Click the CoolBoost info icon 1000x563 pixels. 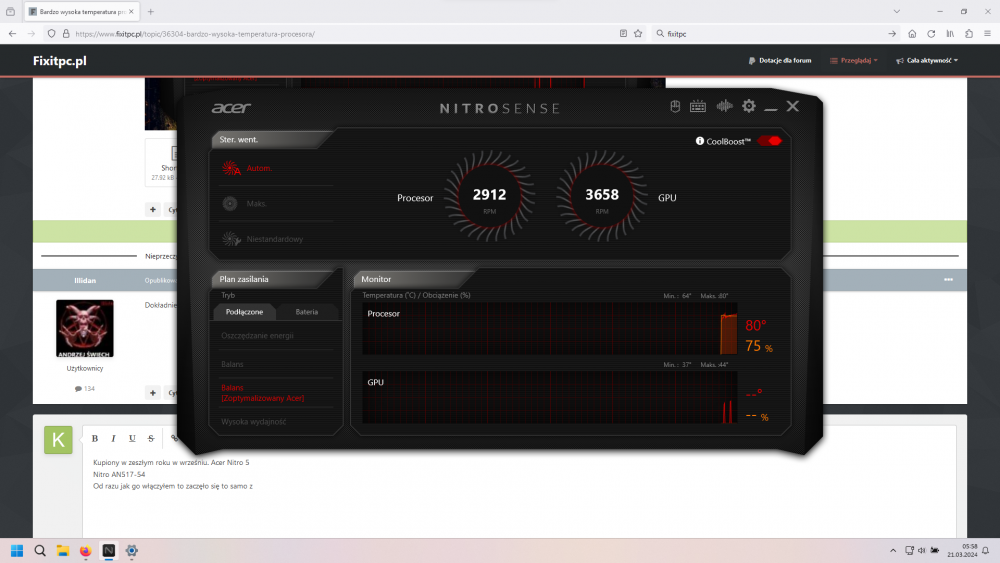tap(699, 141)
